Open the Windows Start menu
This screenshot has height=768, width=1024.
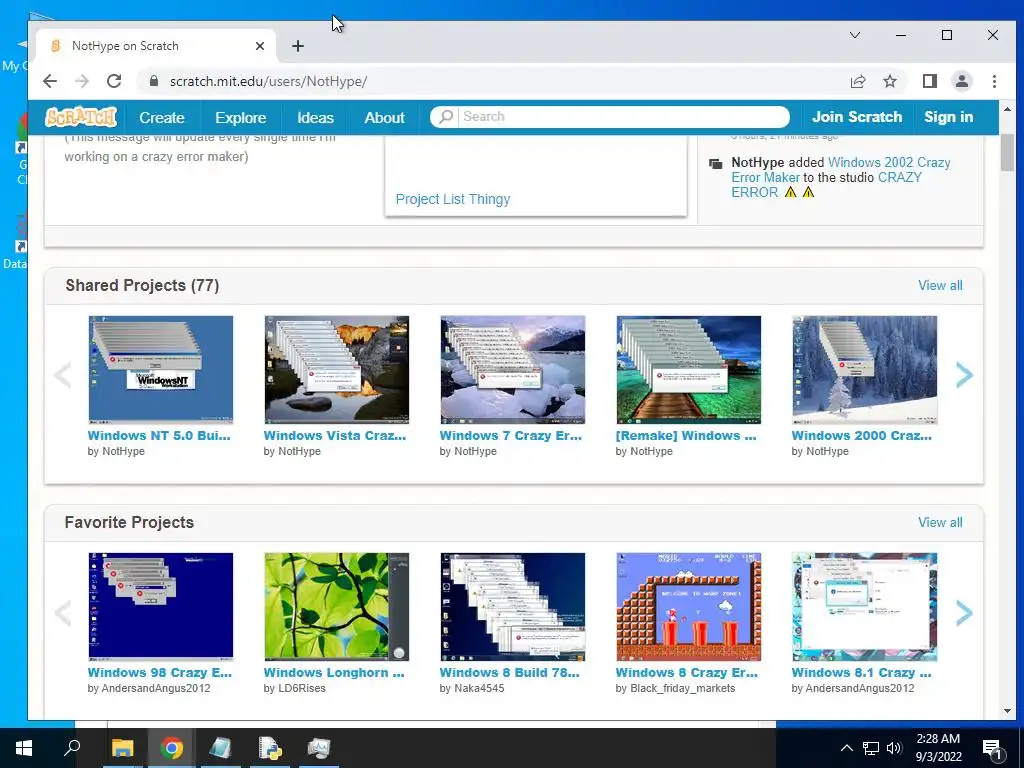point(24,748)
